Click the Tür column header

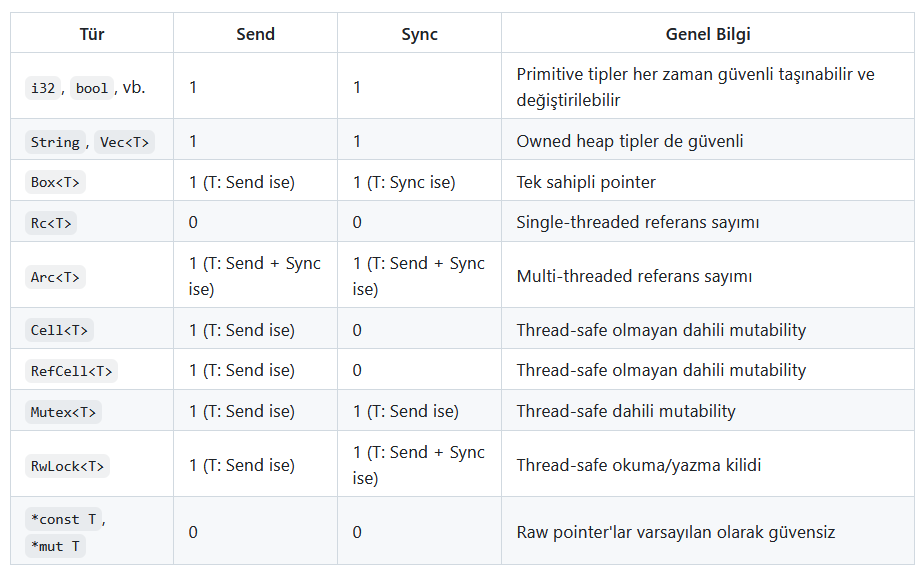92,34
